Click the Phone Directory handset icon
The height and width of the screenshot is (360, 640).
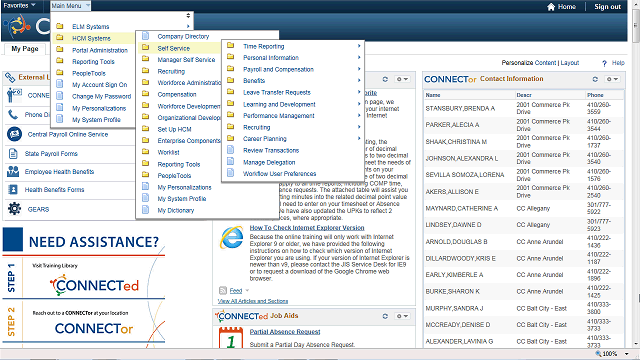click(x=13, y=115)
